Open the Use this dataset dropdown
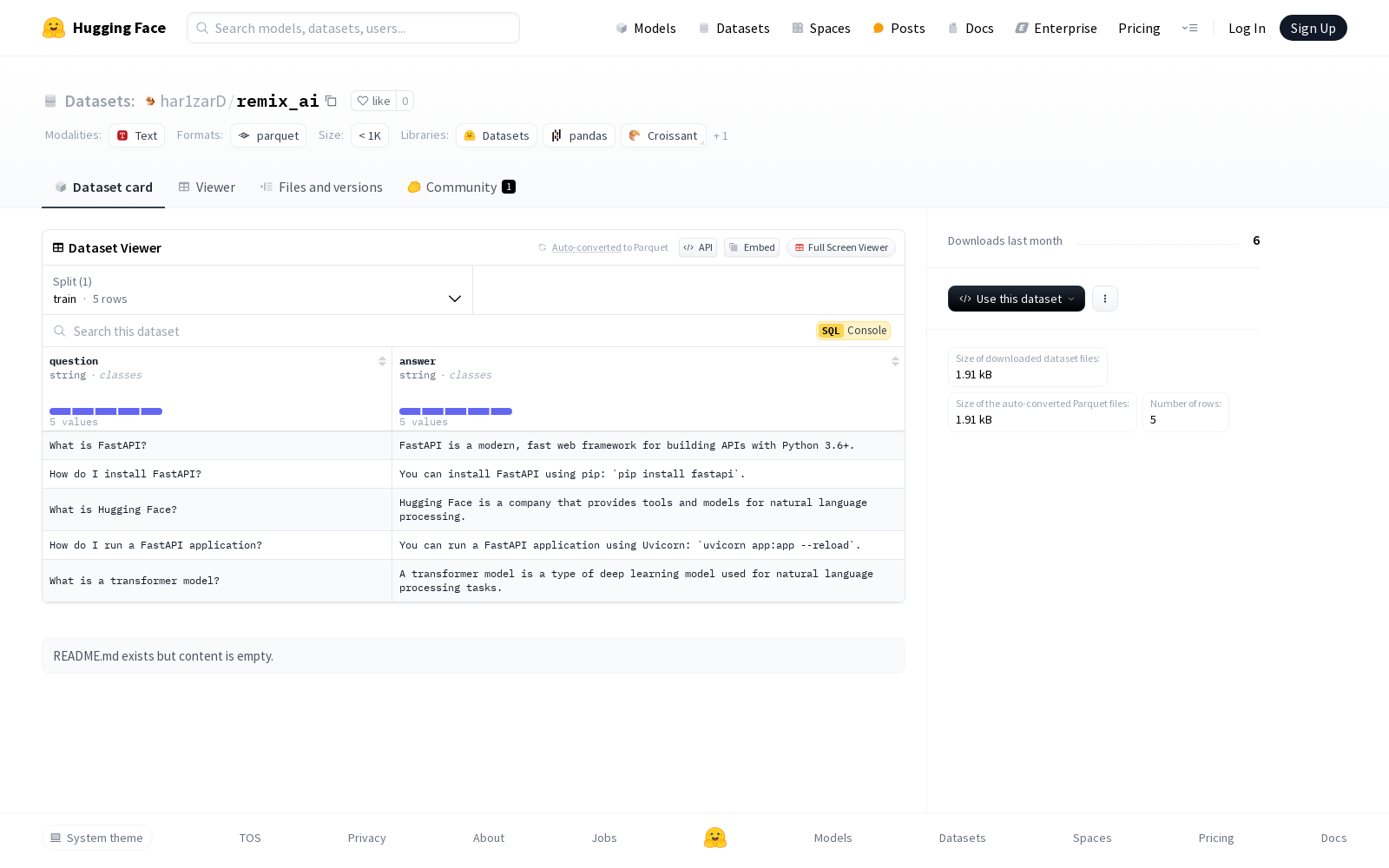The height and width of the screenshot is (868, 1389). 1017,299
